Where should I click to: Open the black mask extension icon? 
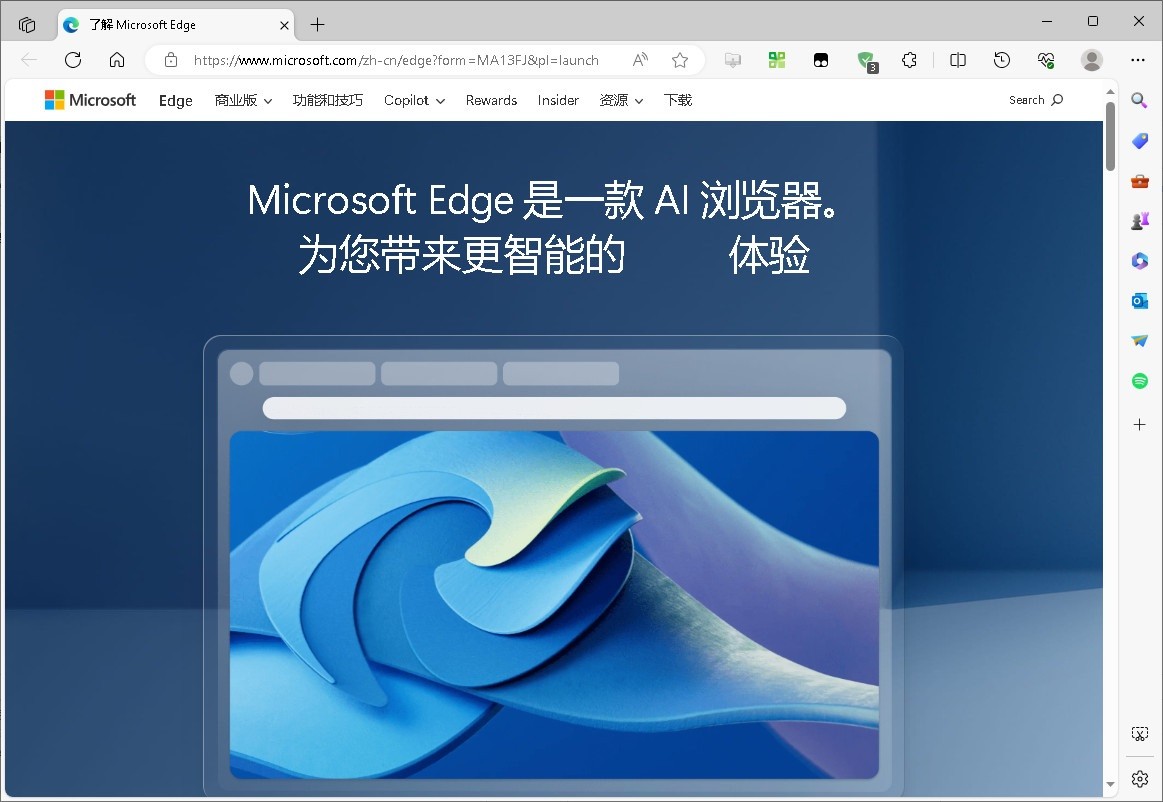click(x=821, y=60)
